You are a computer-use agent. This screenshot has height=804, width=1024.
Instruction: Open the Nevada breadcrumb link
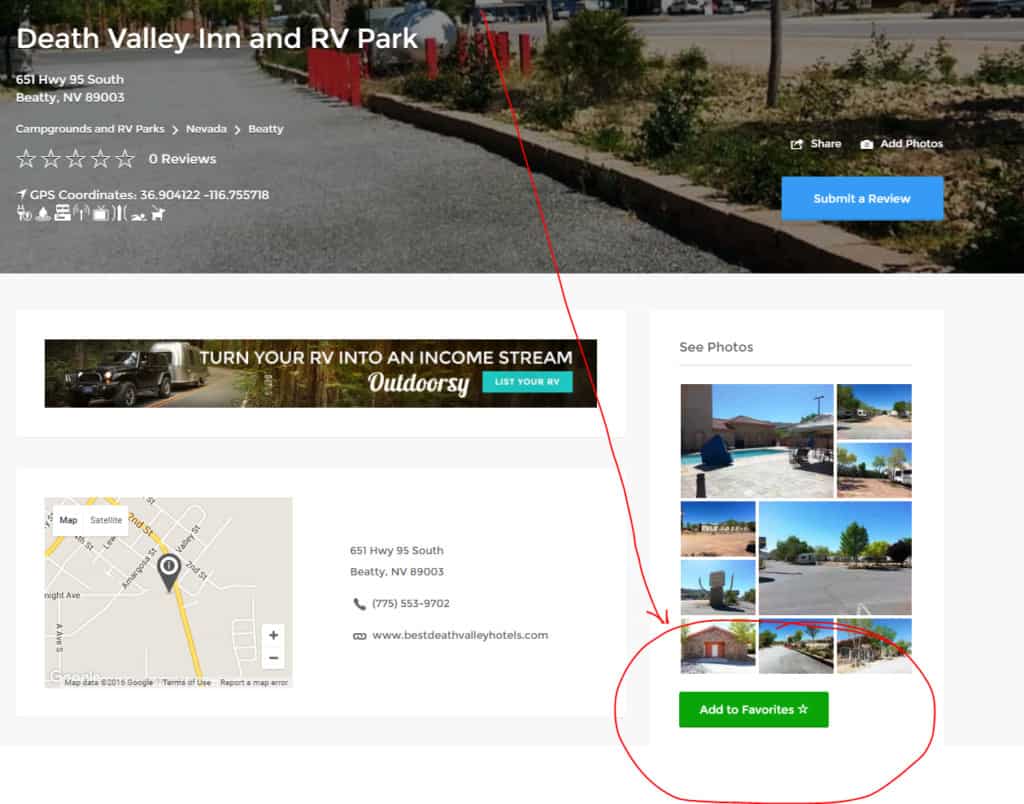206,129
